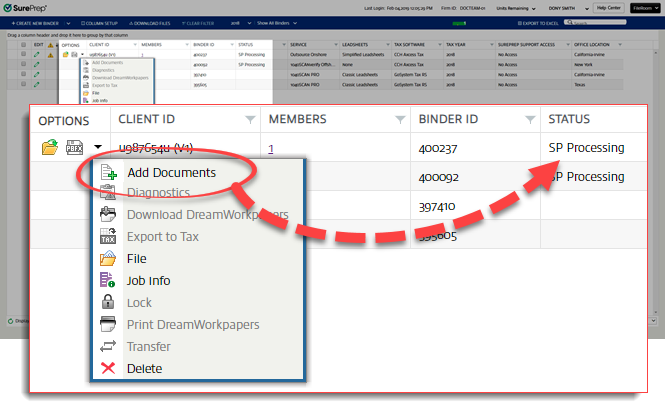The width and height of the screenshot is (665, 408).
Task: Click the Print DreamWorkpapers printer icon
Action: (x=108, y=325)
